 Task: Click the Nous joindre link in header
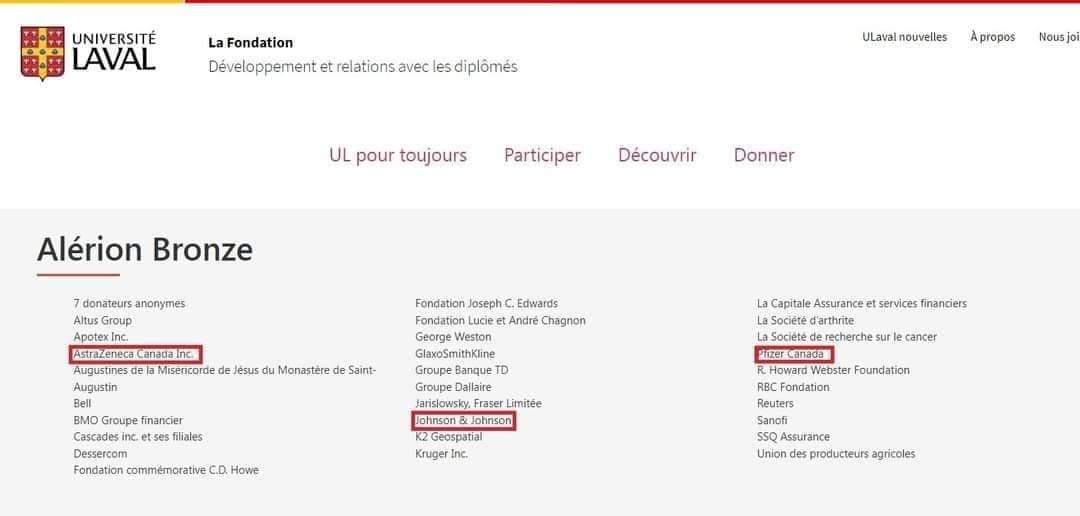click(1059, 37)
